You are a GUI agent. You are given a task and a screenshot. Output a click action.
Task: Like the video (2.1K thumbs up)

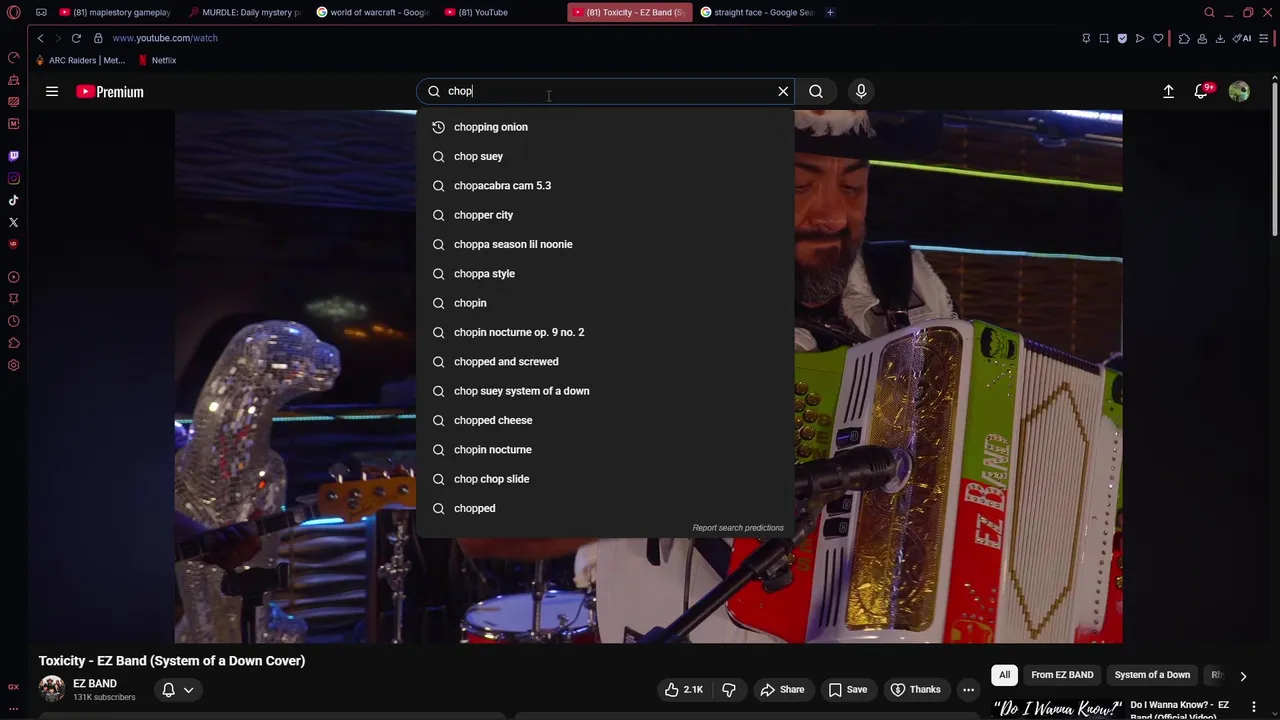click(x=684, y=689)
